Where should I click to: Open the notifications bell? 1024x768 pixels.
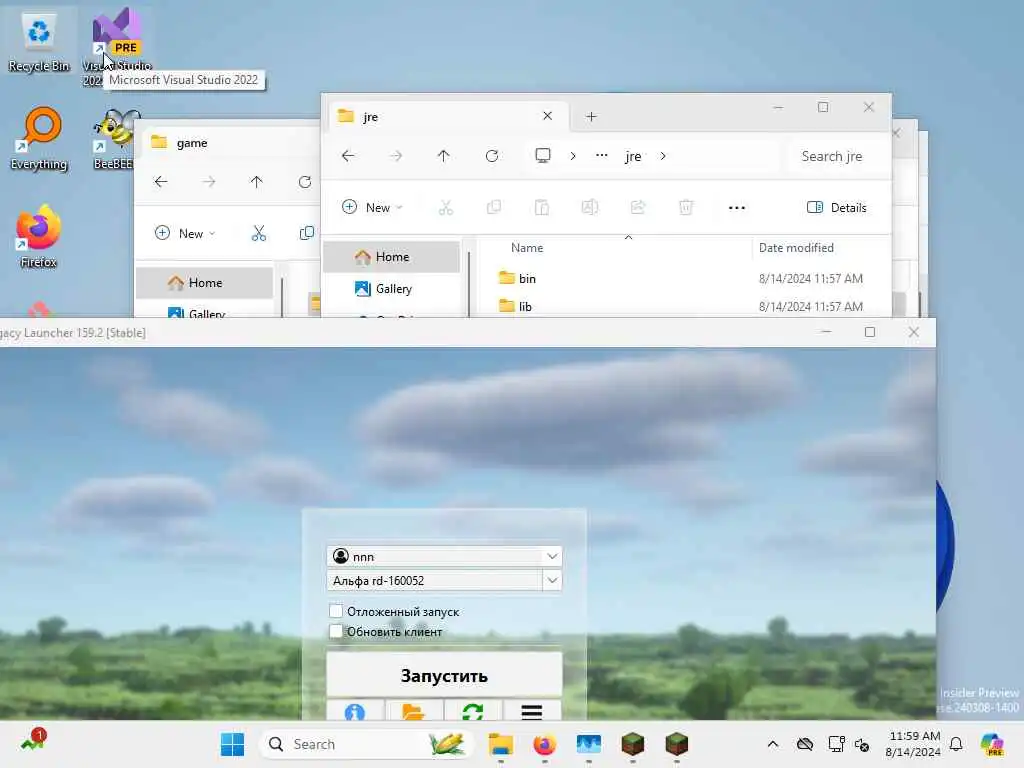[956, 744]
